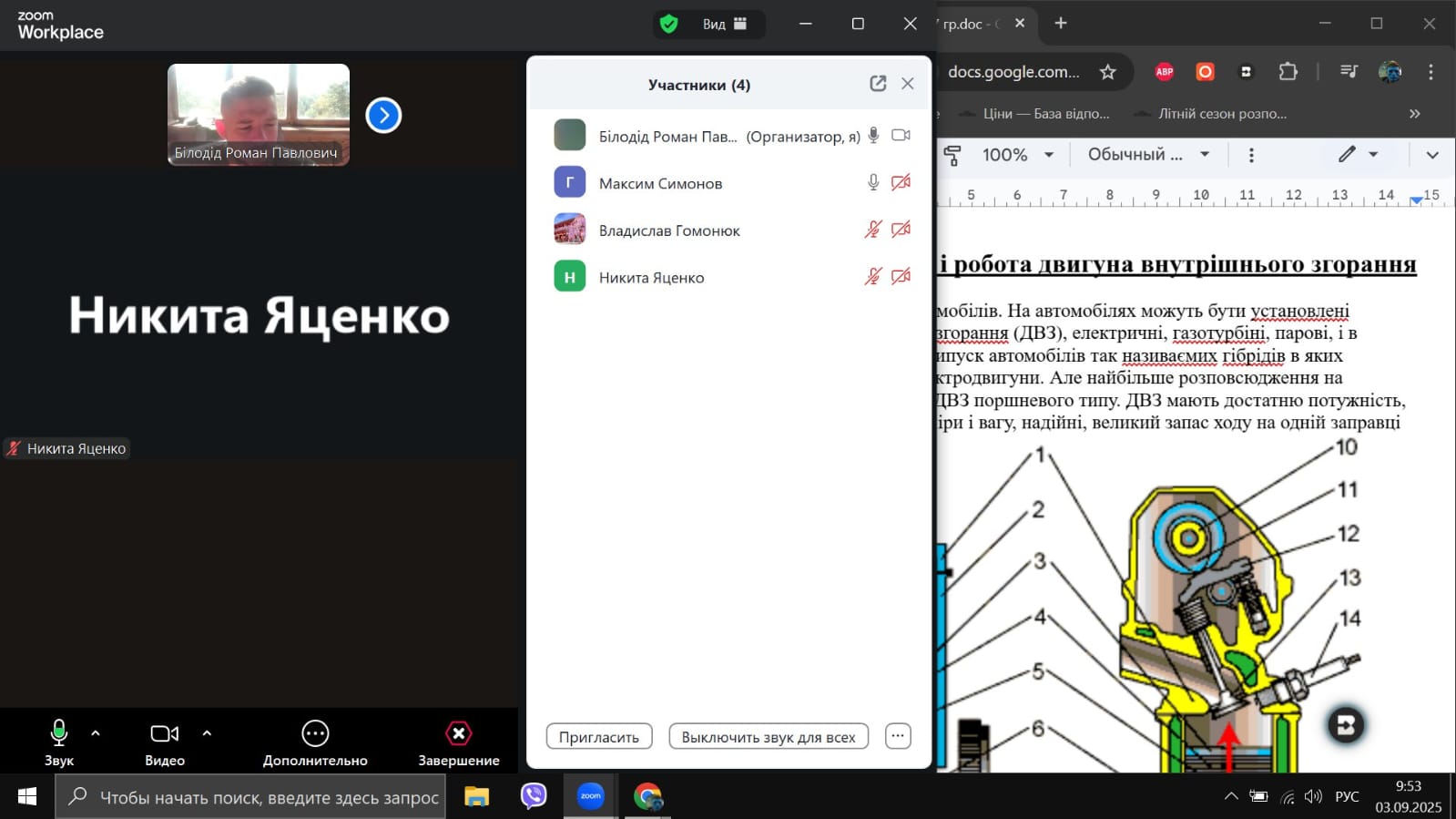Expand audio options arrow next to Звук
The height and width of the screenshot is (819, 1456).
pyautogui.click(x=96, y=732)
